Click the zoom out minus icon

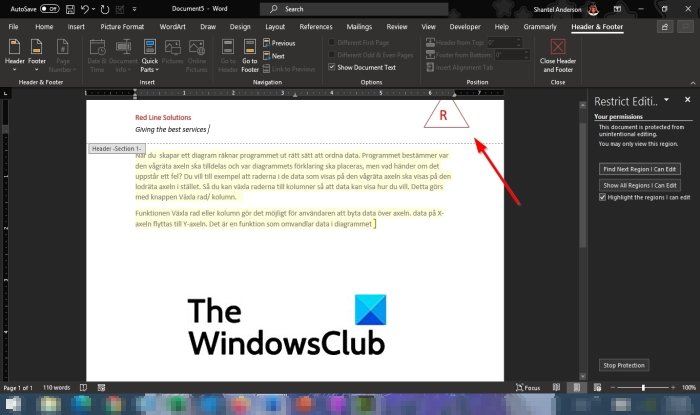click(612, 387)
